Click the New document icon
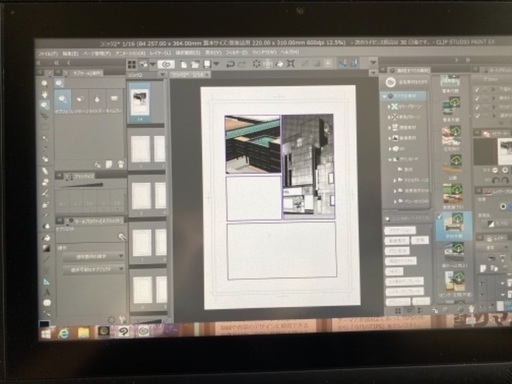 click(x=184, y=64)
